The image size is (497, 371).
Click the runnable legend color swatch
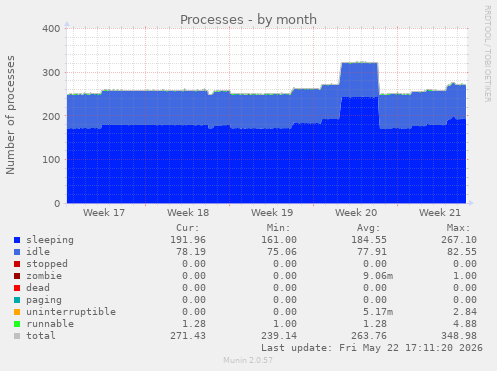coord(17,324)
